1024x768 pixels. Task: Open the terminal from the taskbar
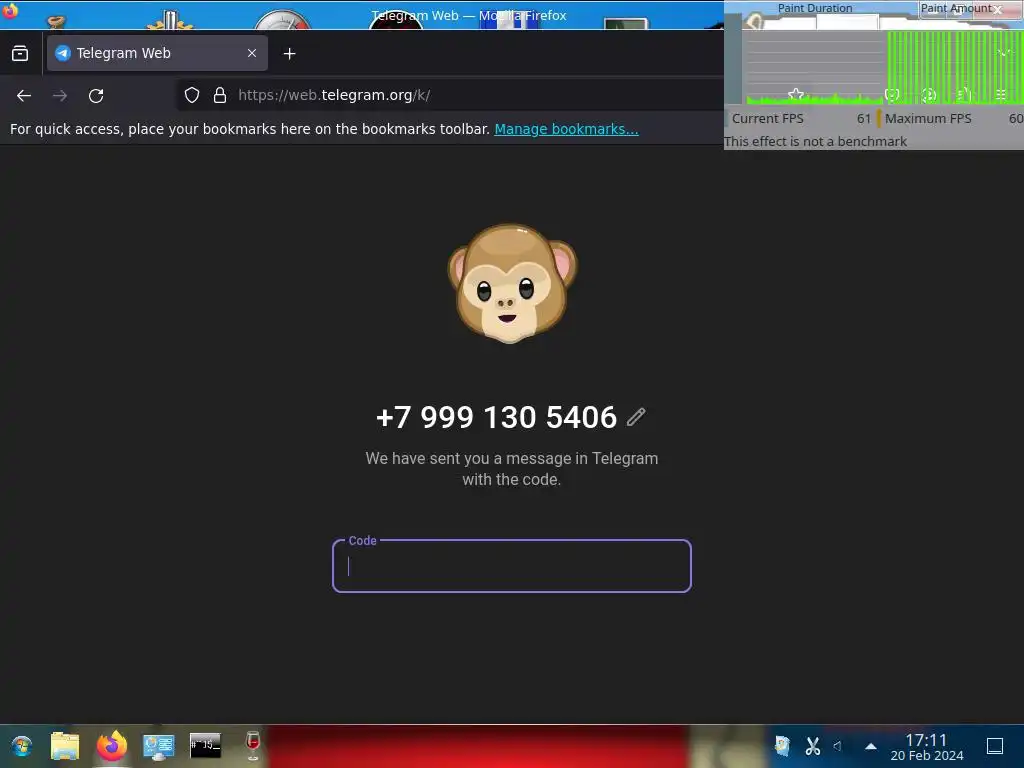click(x=205, y=745)
